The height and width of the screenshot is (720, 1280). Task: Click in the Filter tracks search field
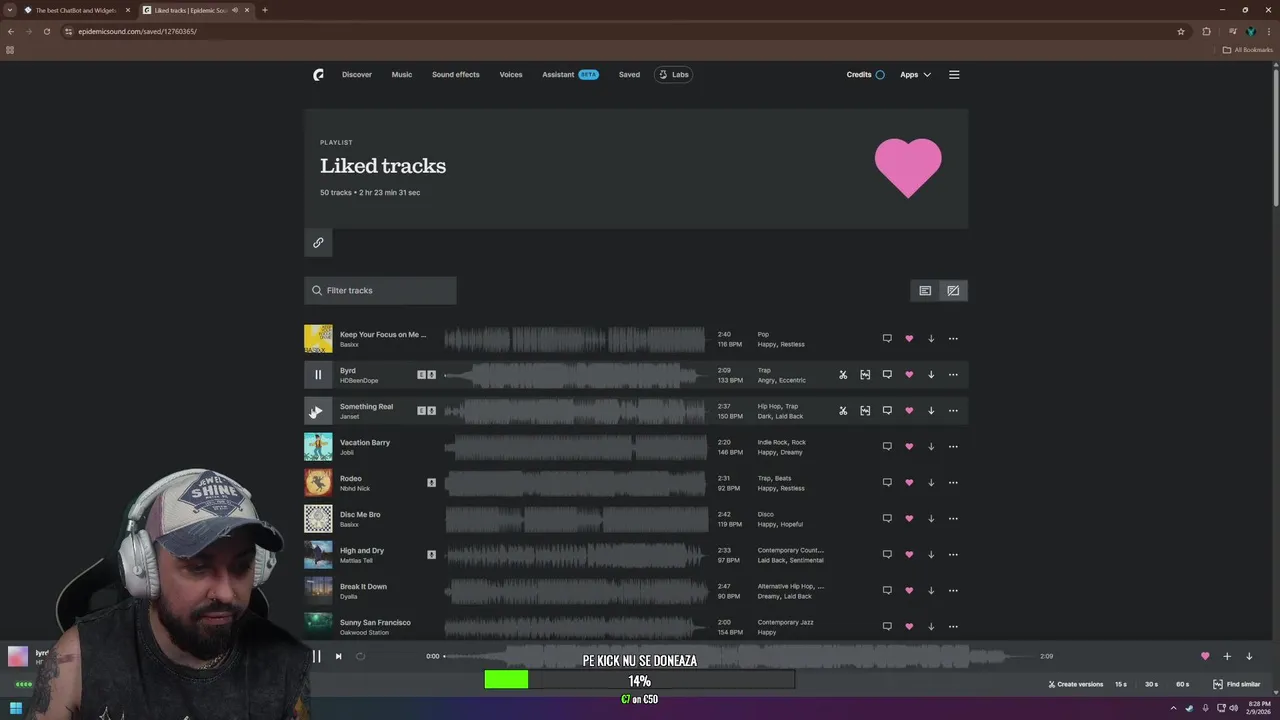click(x=380, y=291)
